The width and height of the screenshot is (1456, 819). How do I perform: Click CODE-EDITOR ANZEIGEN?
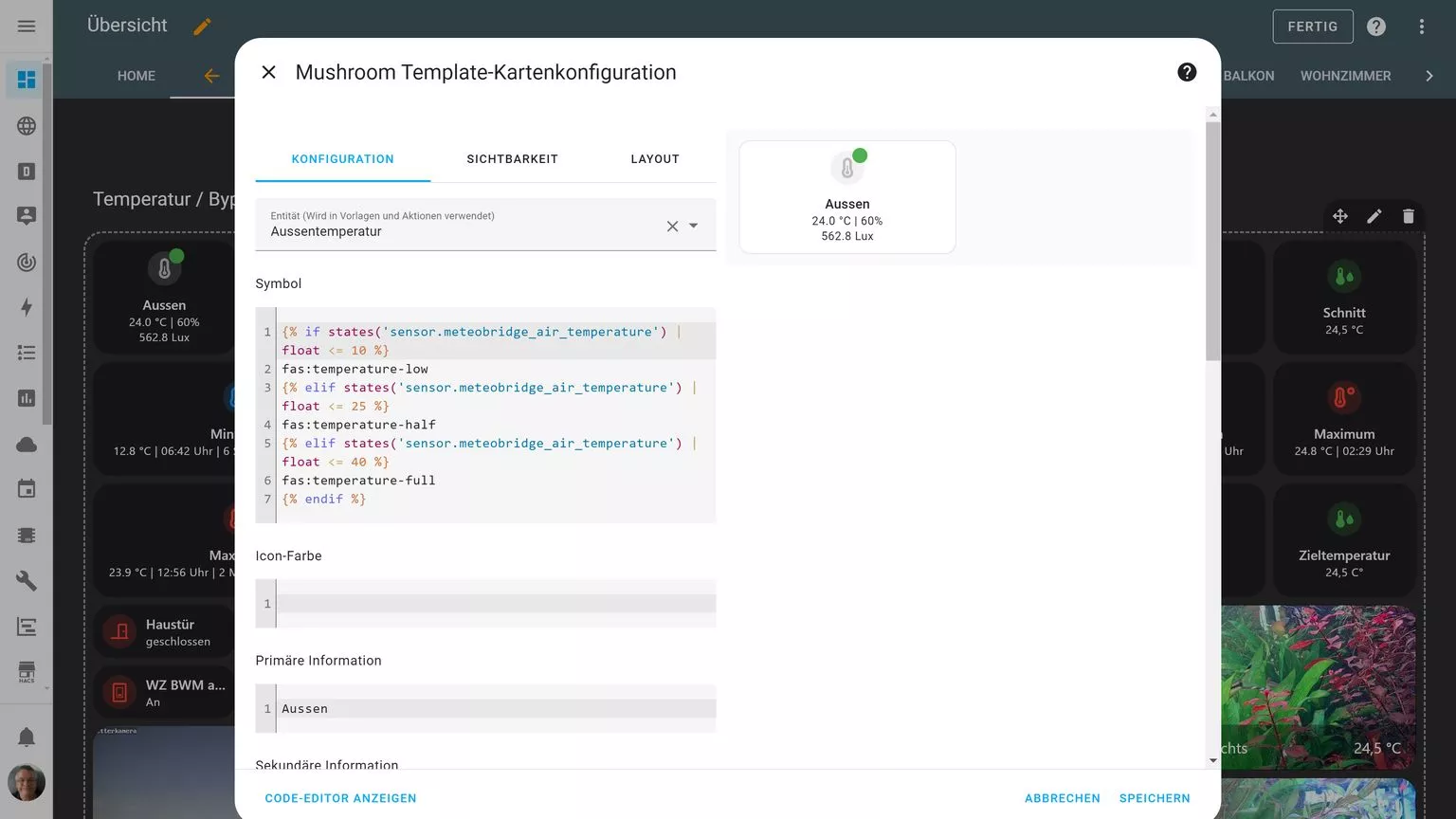tap(341, 798)
